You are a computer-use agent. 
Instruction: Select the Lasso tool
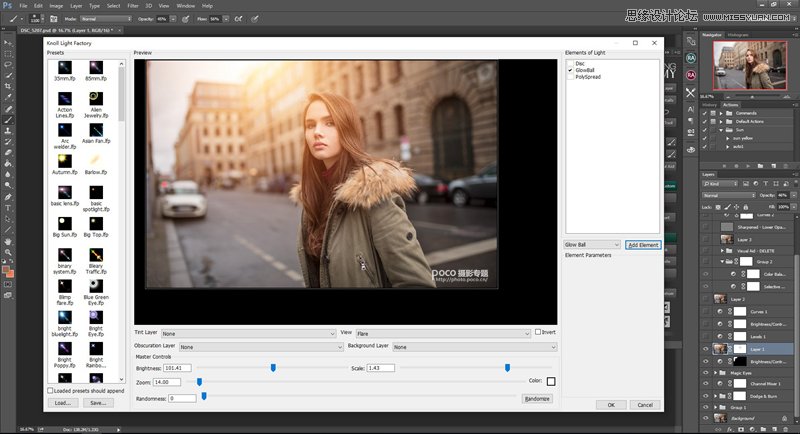(x=8, y=63)
